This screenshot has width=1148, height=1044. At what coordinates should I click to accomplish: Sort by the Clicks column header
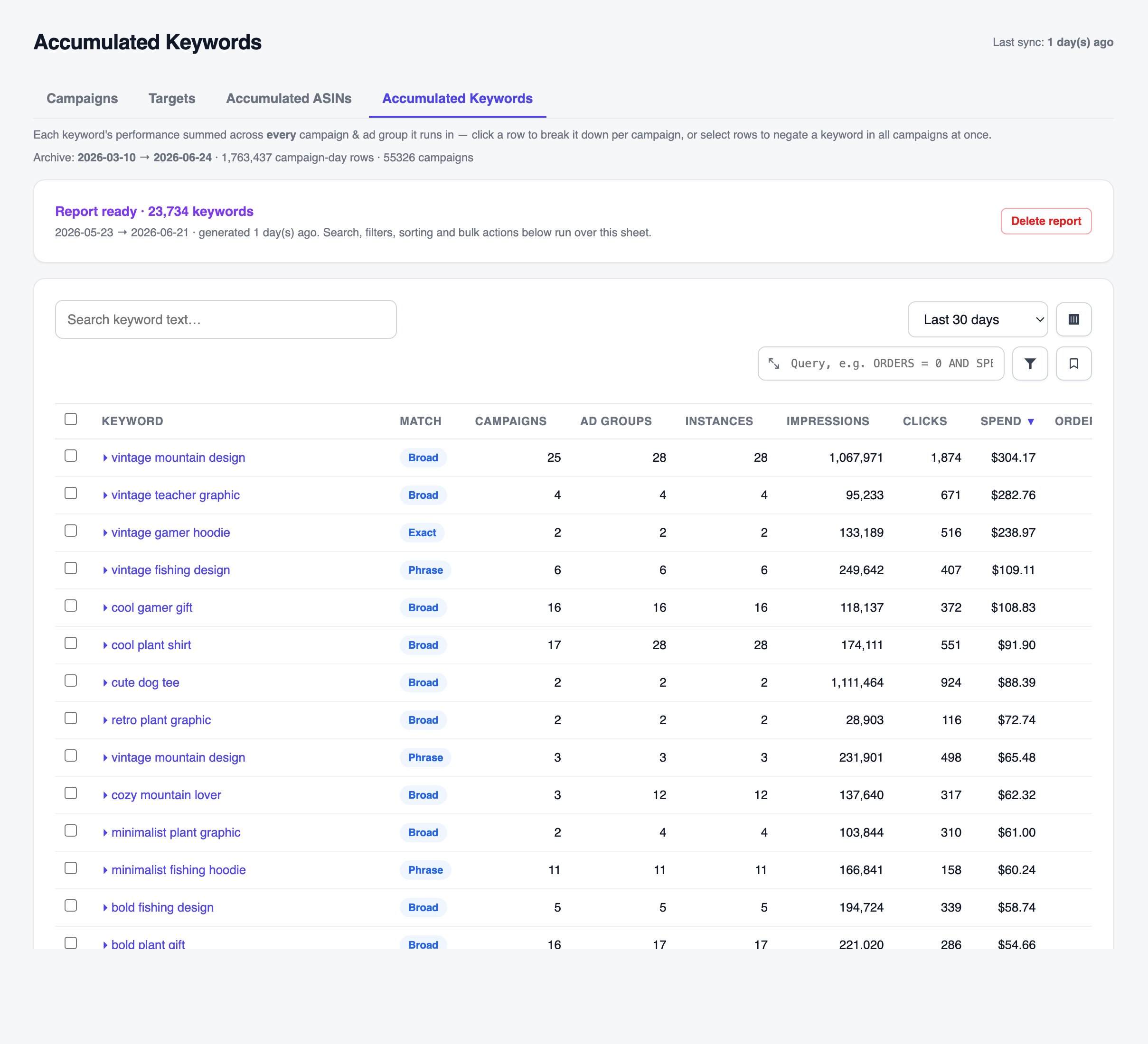pyautogui.click(x=924, y=421)
